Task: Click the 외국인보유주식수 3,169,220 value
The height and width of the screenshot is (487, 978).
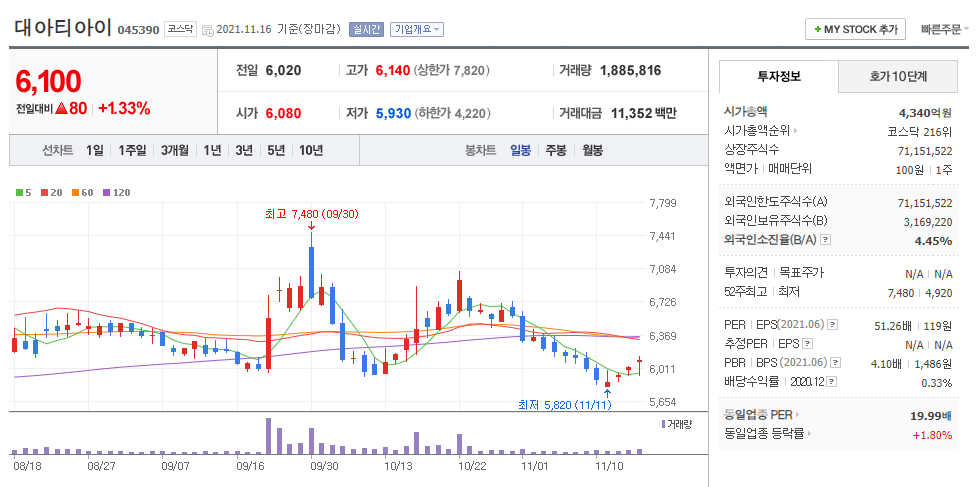Action: (x=926, y=221)
